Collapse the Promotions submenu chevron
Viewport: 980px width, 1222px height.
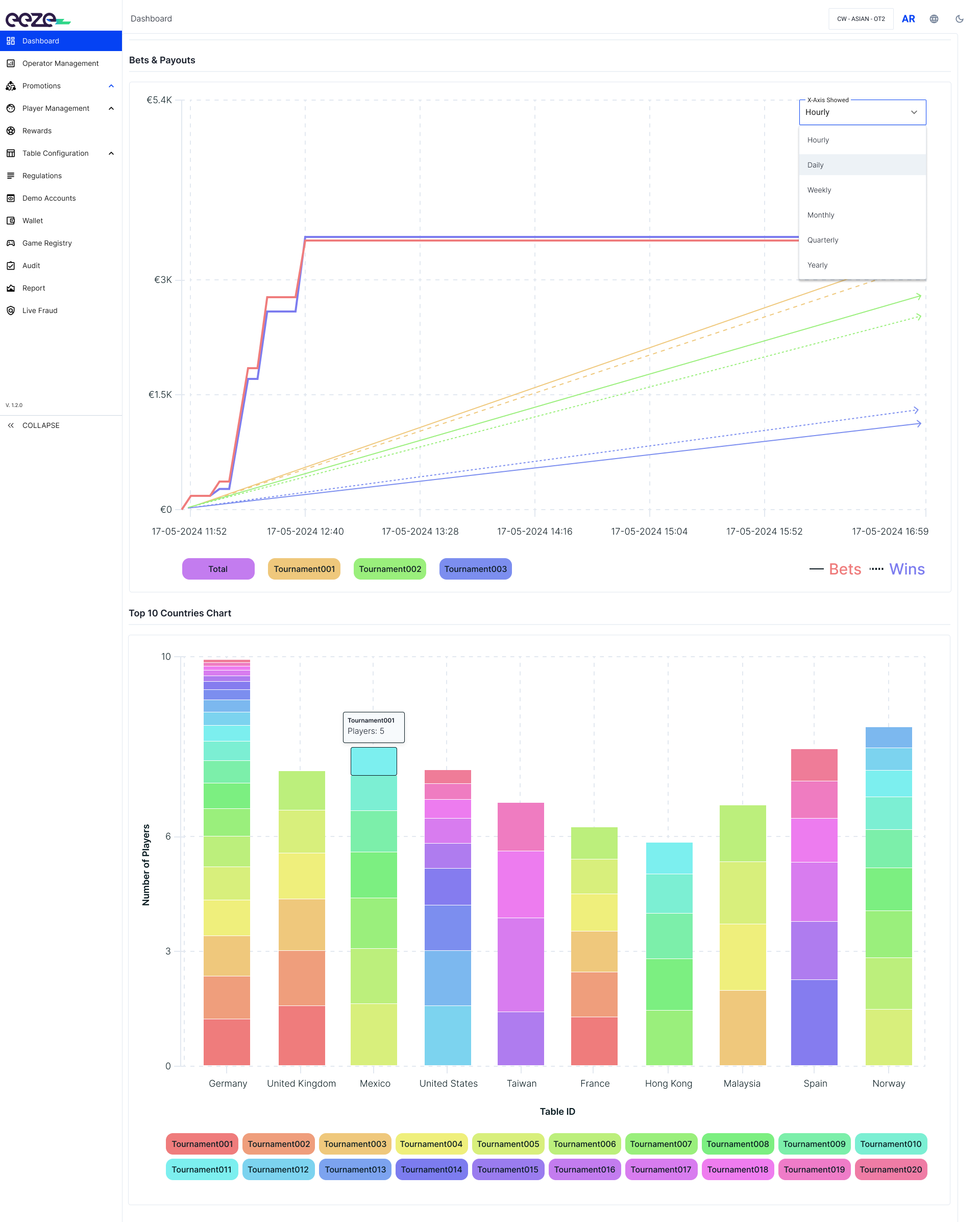point(111,86)
